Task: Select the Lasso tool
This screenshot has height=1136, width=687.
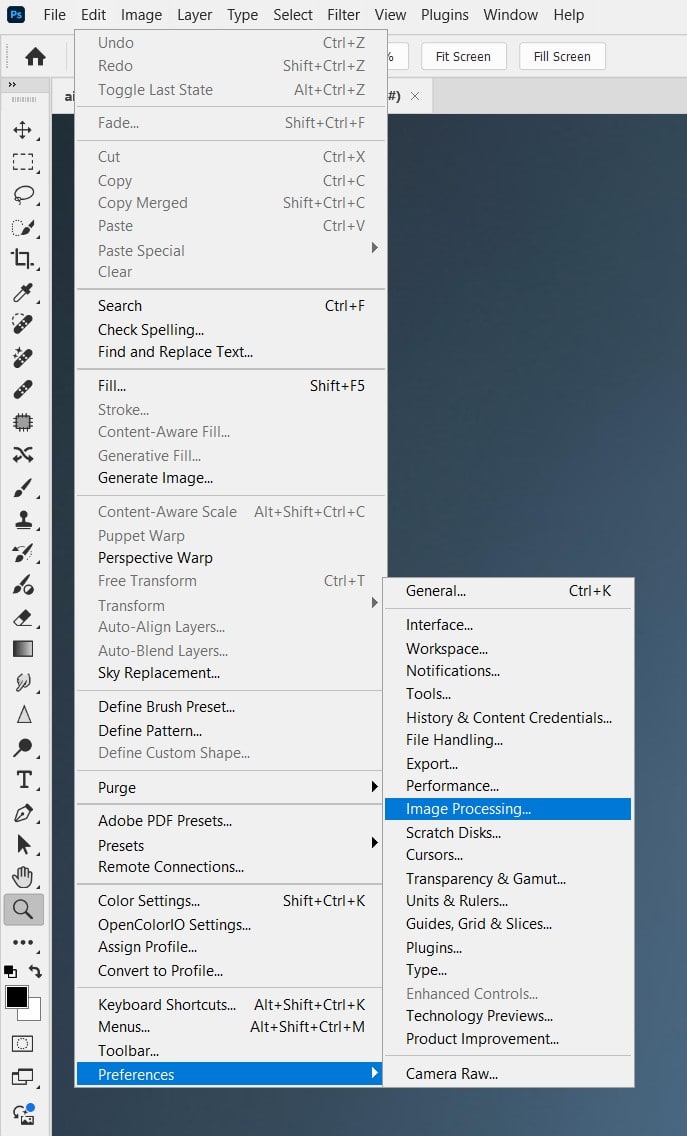Action: [23, 194]
